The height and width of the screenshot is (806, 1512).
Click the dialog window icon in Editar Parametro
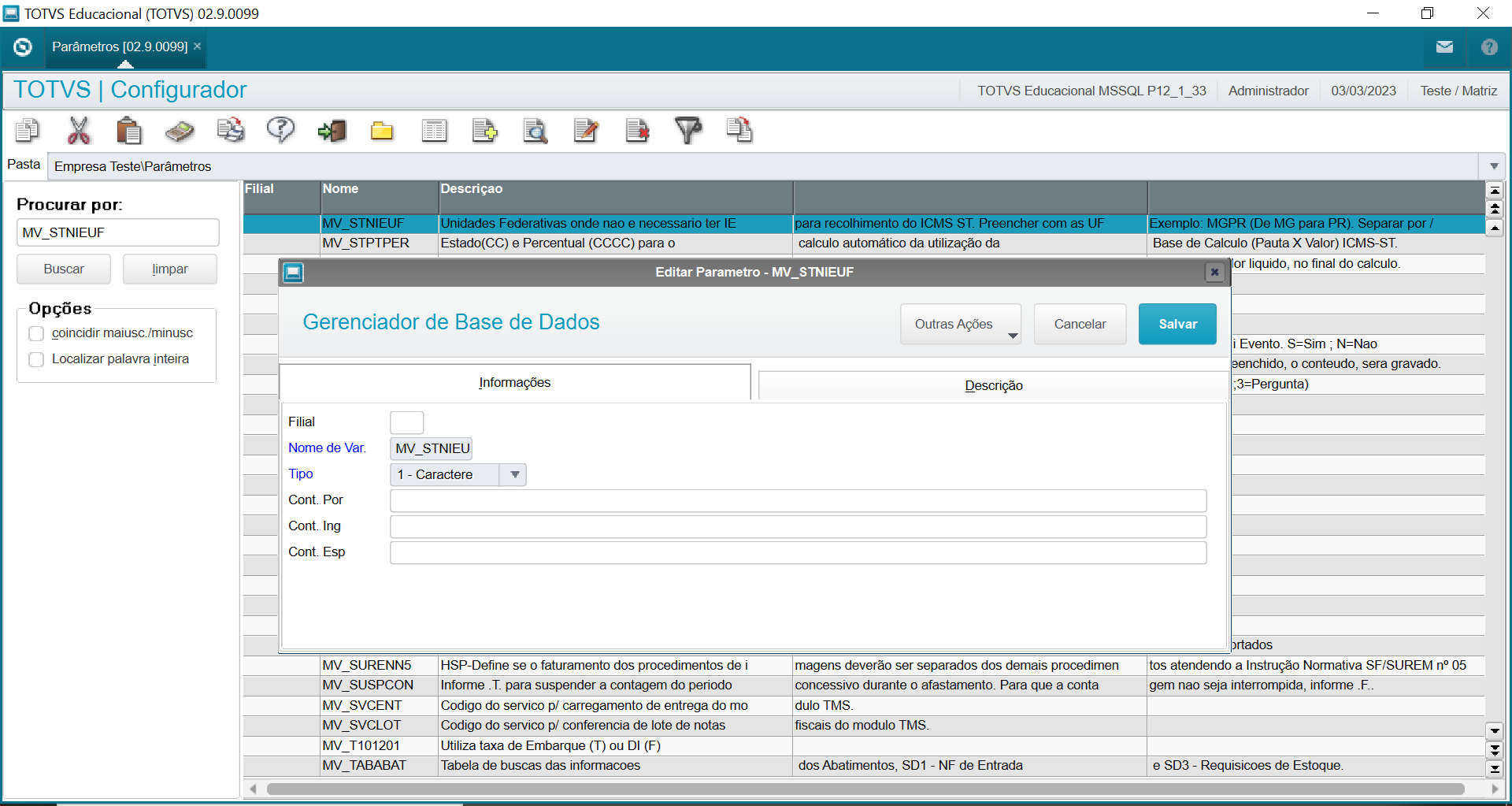point(294,273)
